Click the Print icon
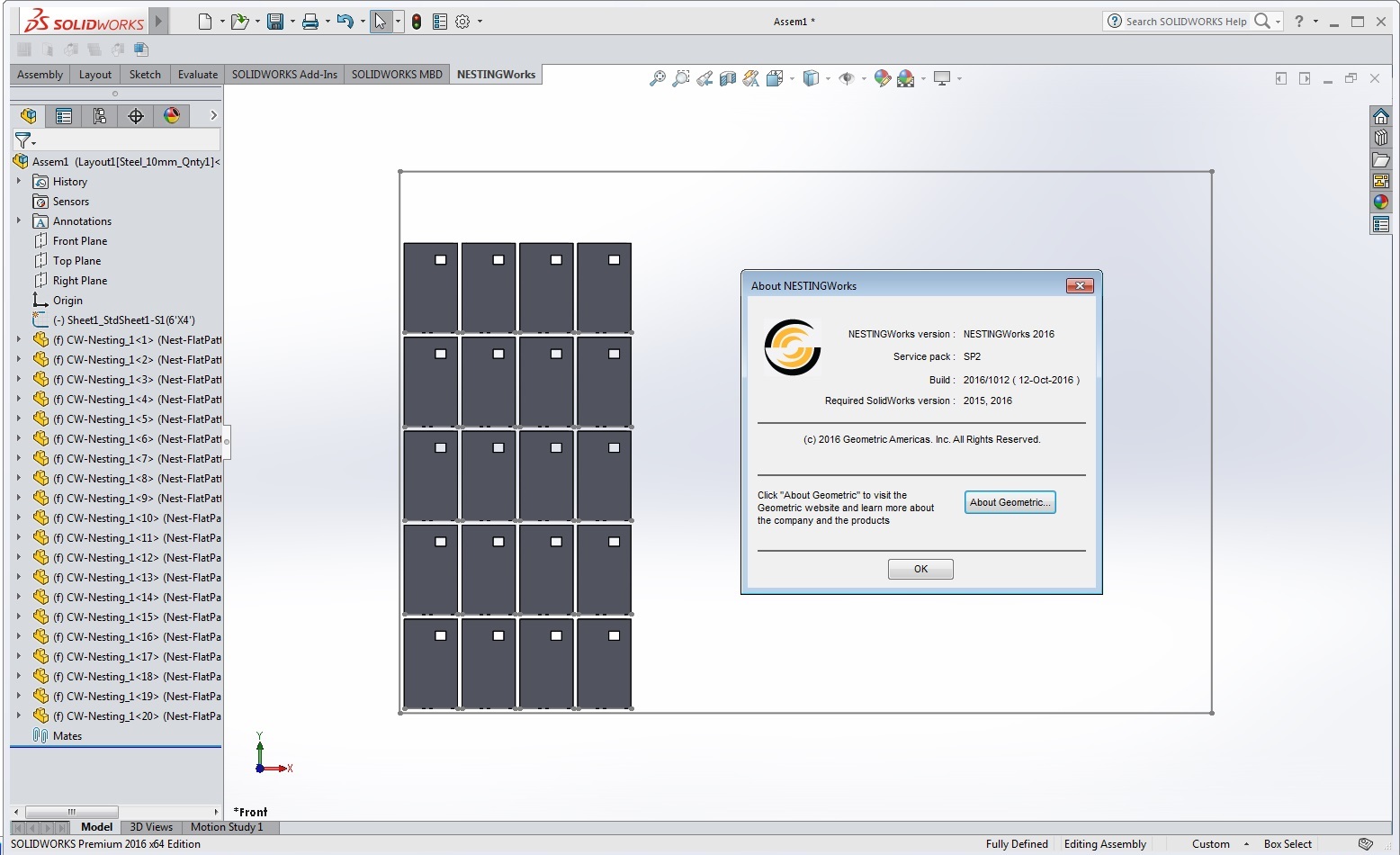Image resolution: width=1400 pixels, height=855 pixels. [x=310, y=22]
